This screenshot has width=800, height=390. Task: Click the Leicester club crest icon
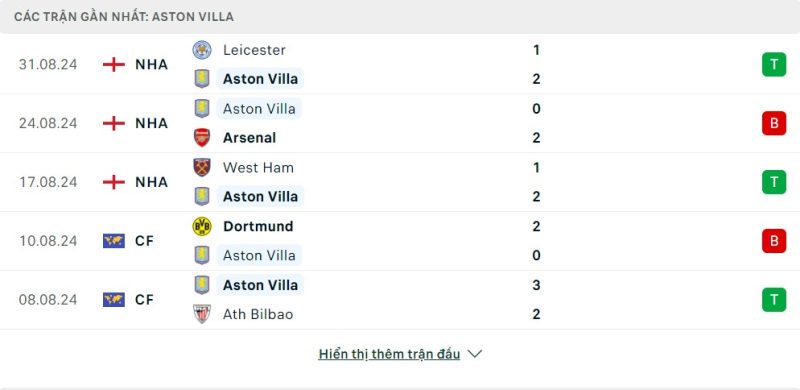(202, 50)
